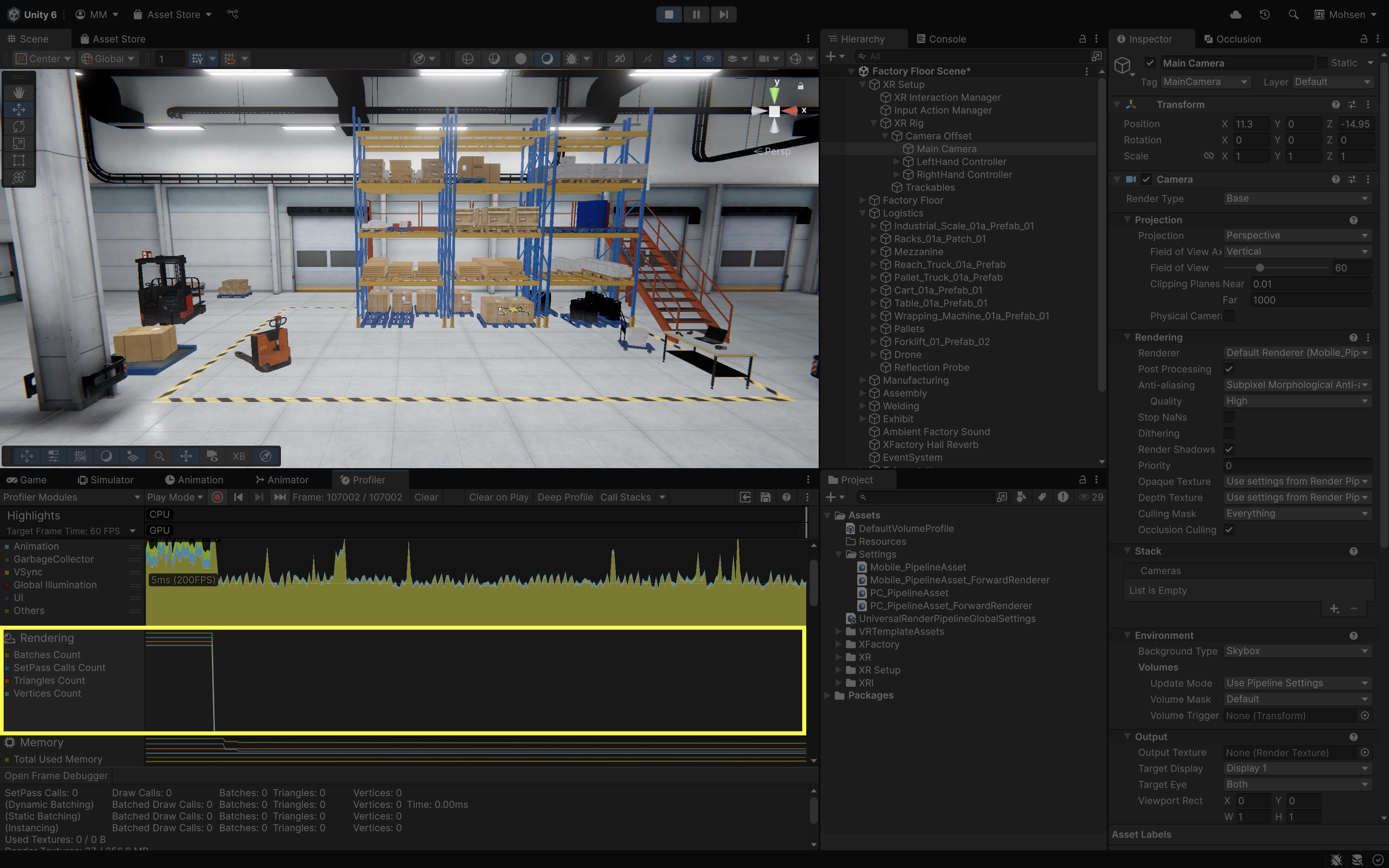
Task: Open the Background Type dropdown
Action: [x=1297, y=651]
